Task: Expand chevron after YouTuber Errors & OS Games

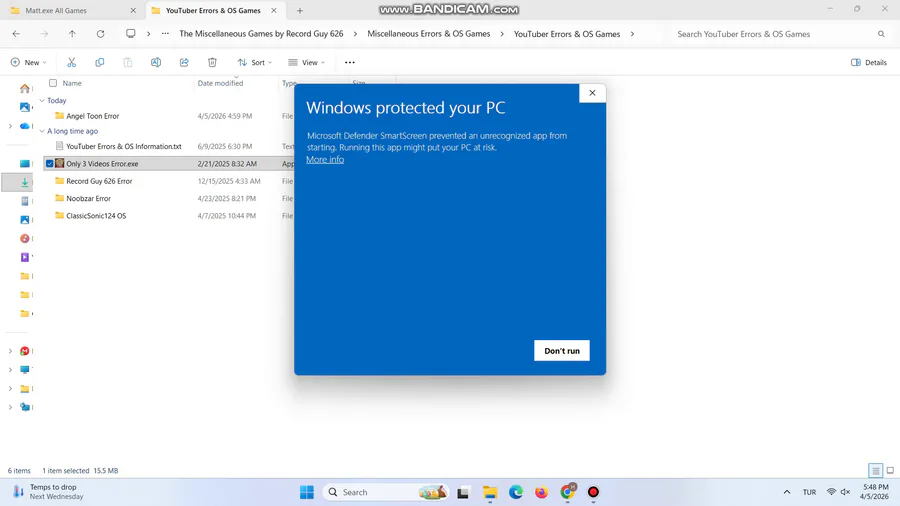Action: (632, 34)
